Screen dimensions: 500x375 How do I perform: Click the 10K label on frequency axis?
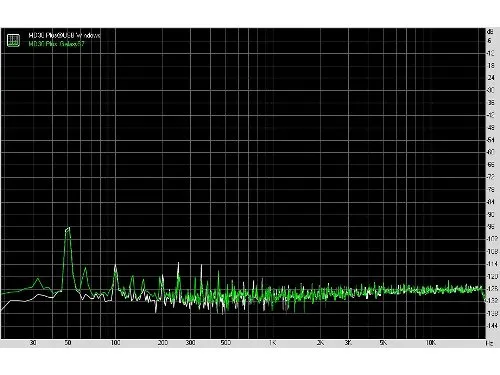[x=431, y=343]
